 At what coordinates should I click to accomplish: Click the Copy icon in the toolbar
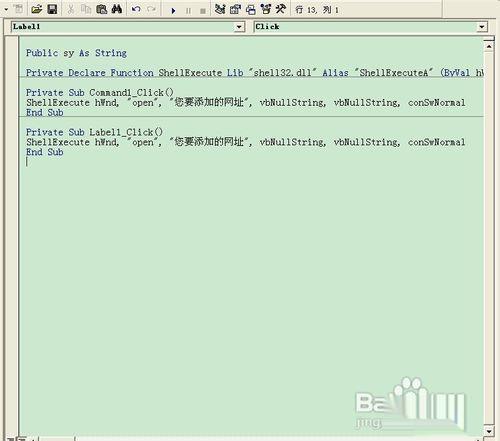[x=86, y=9]
